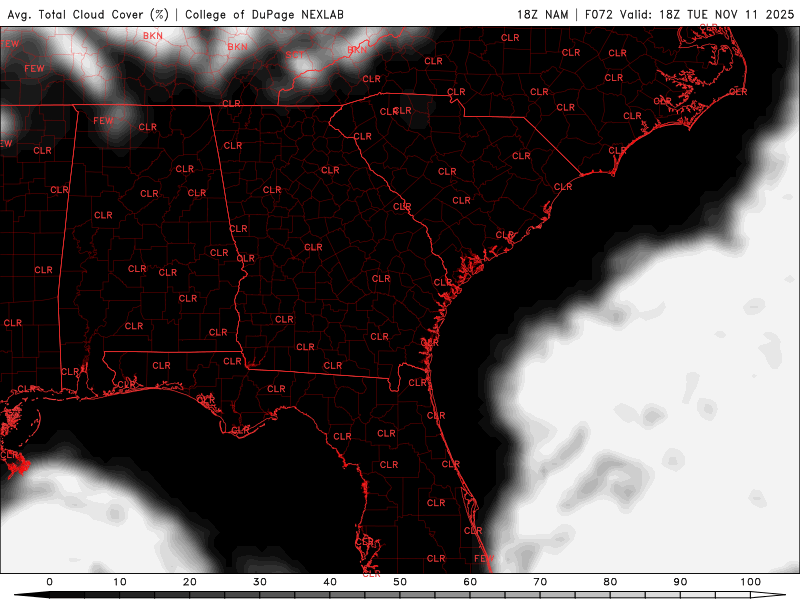Click the colorbar value "70"

click(x=540, y=582)
